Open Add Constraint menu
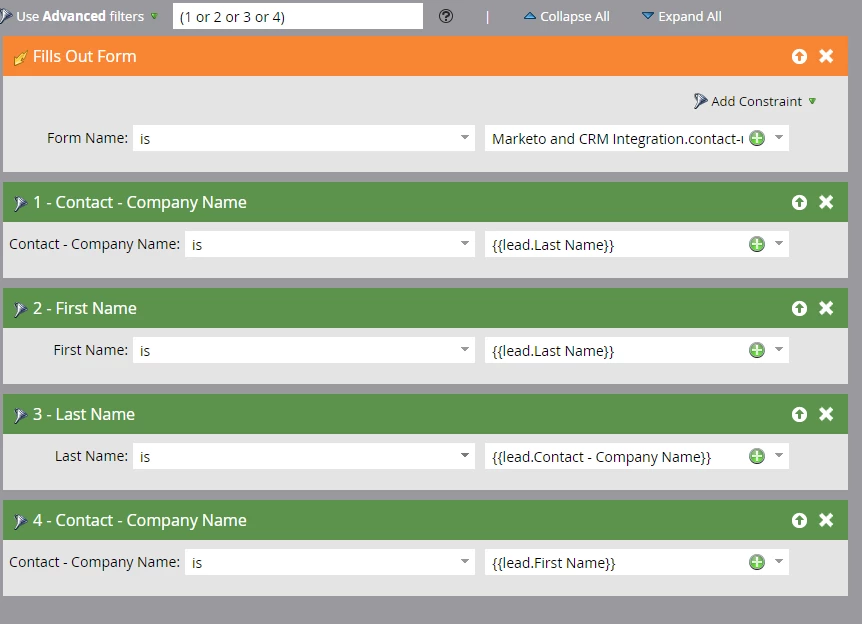The image size is (862, 624). pos(755,101)
